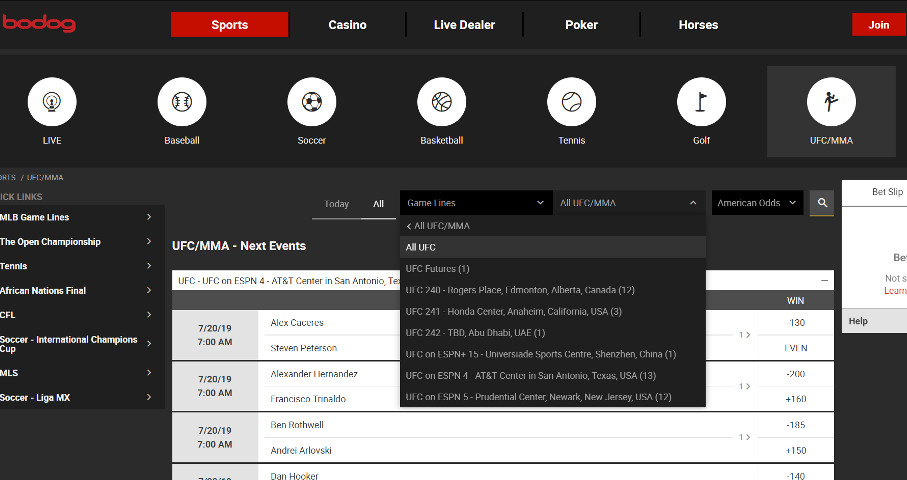Open more bets for Rothwell vs Arlovski

pyautogui.click(x=744, y=437)
